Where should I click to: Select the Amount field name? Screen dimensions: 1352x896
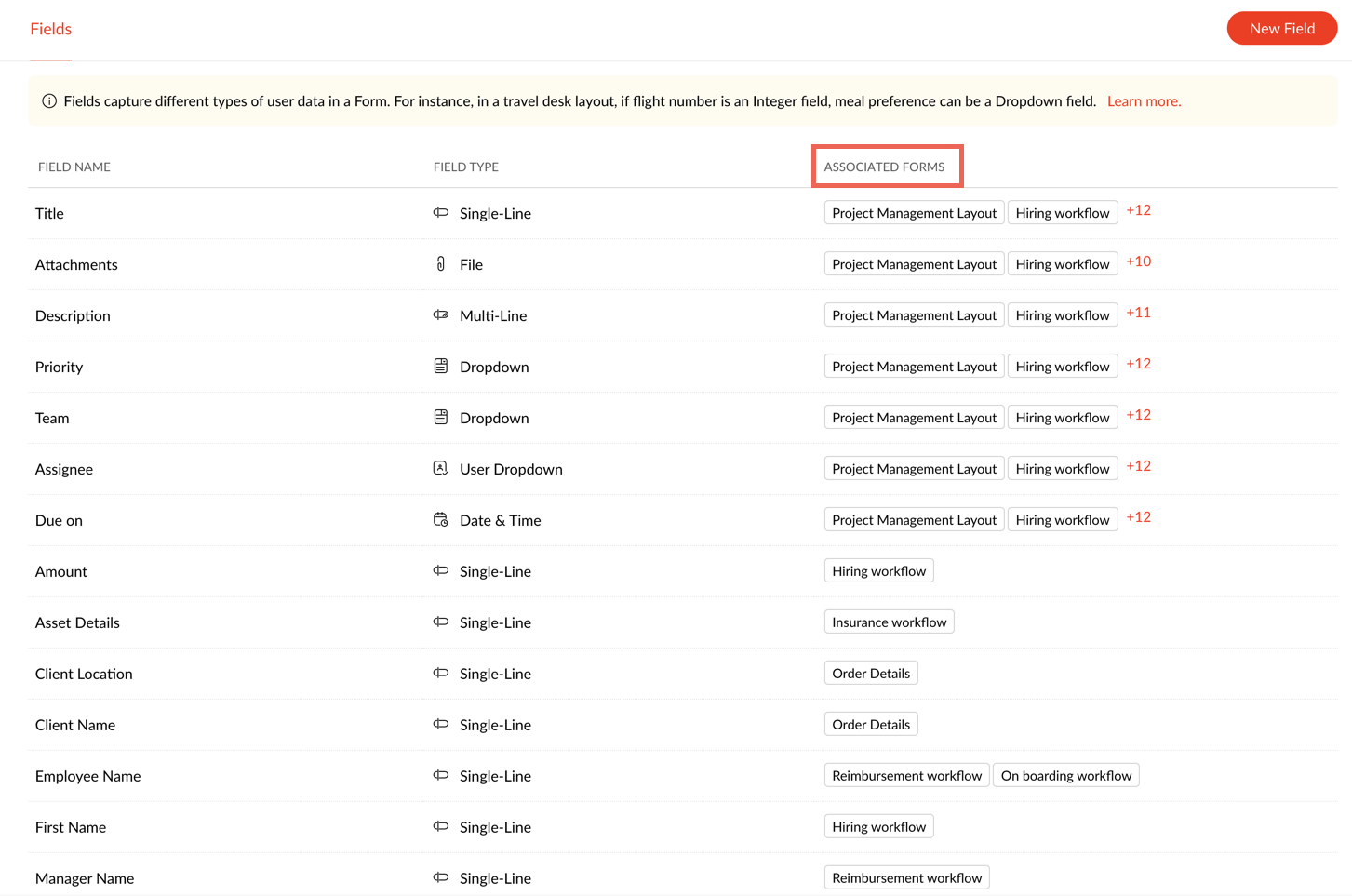[x=61, y=572]
